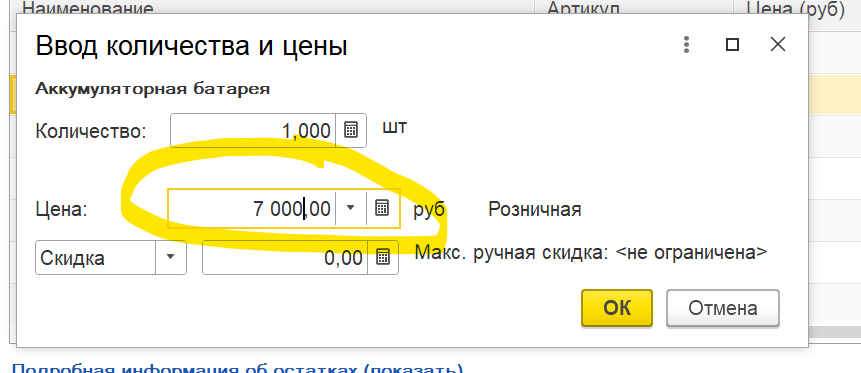
Task: Click into the Количество field showing 1,000
Action: pos(253,131)
